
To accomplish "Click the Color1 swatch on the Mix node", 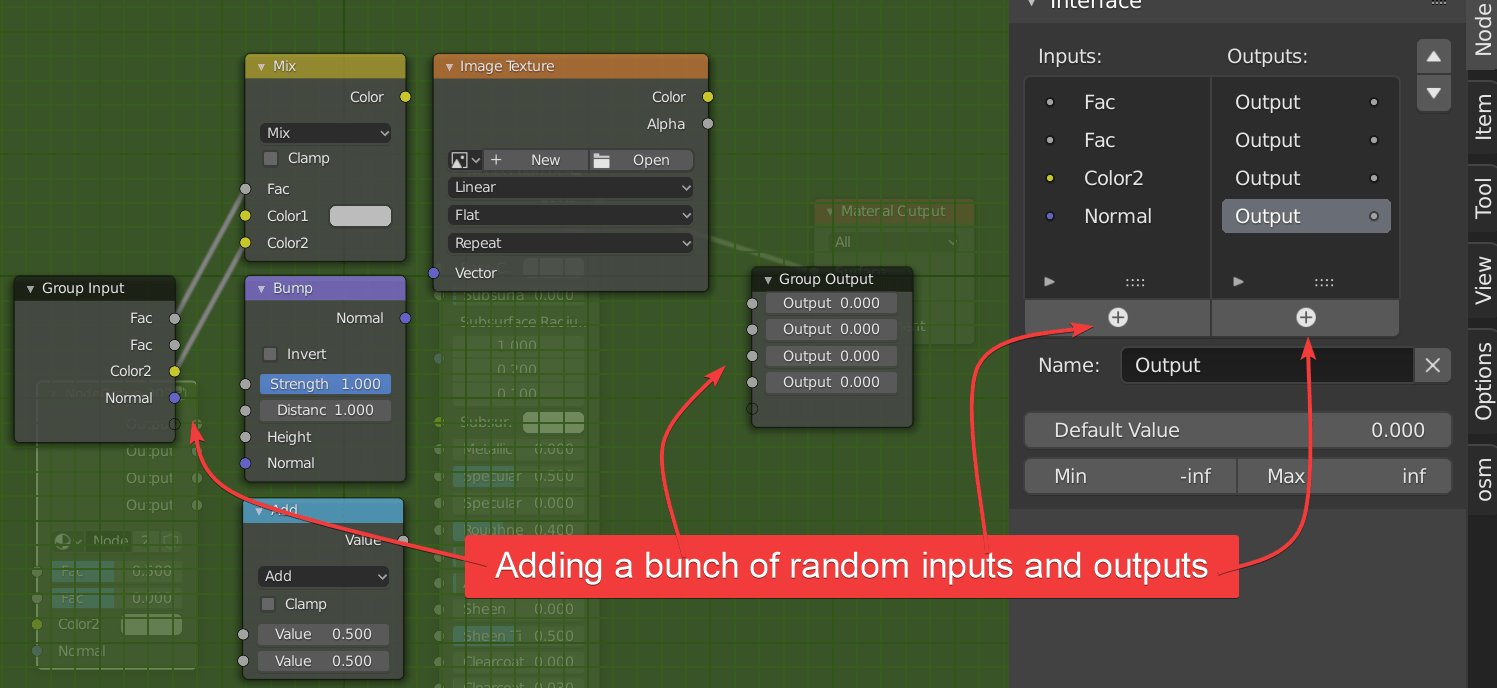I will pos(358,215).
